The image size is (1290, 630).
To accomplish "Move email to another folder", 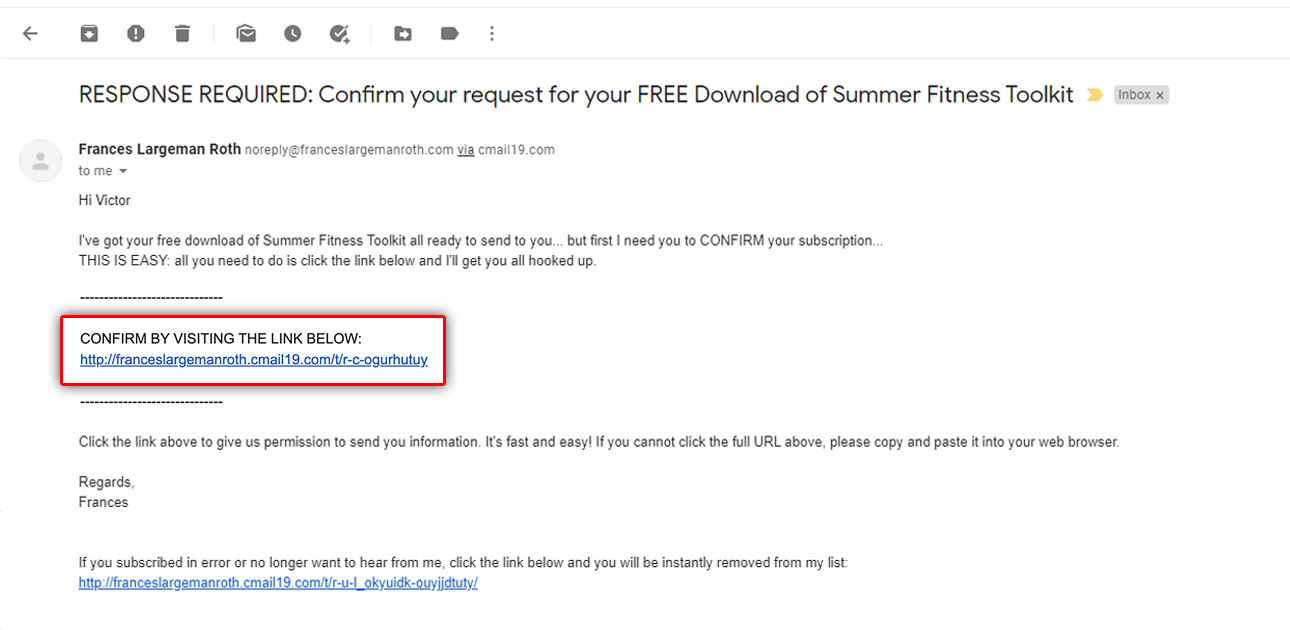I will (403, 34).
